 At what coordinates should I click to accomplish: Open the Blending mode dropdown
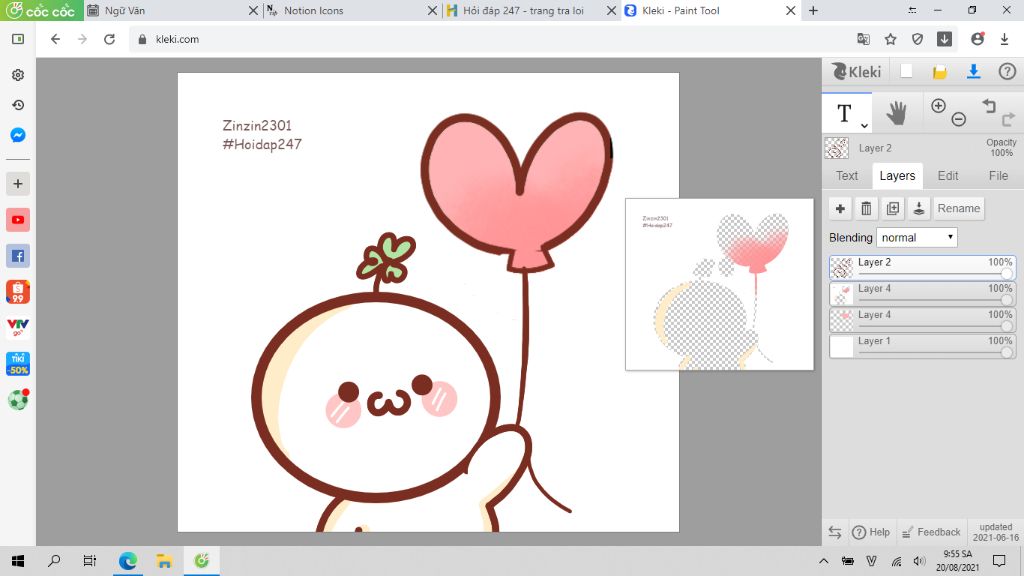pyautogui.click(x=917, y=238)
